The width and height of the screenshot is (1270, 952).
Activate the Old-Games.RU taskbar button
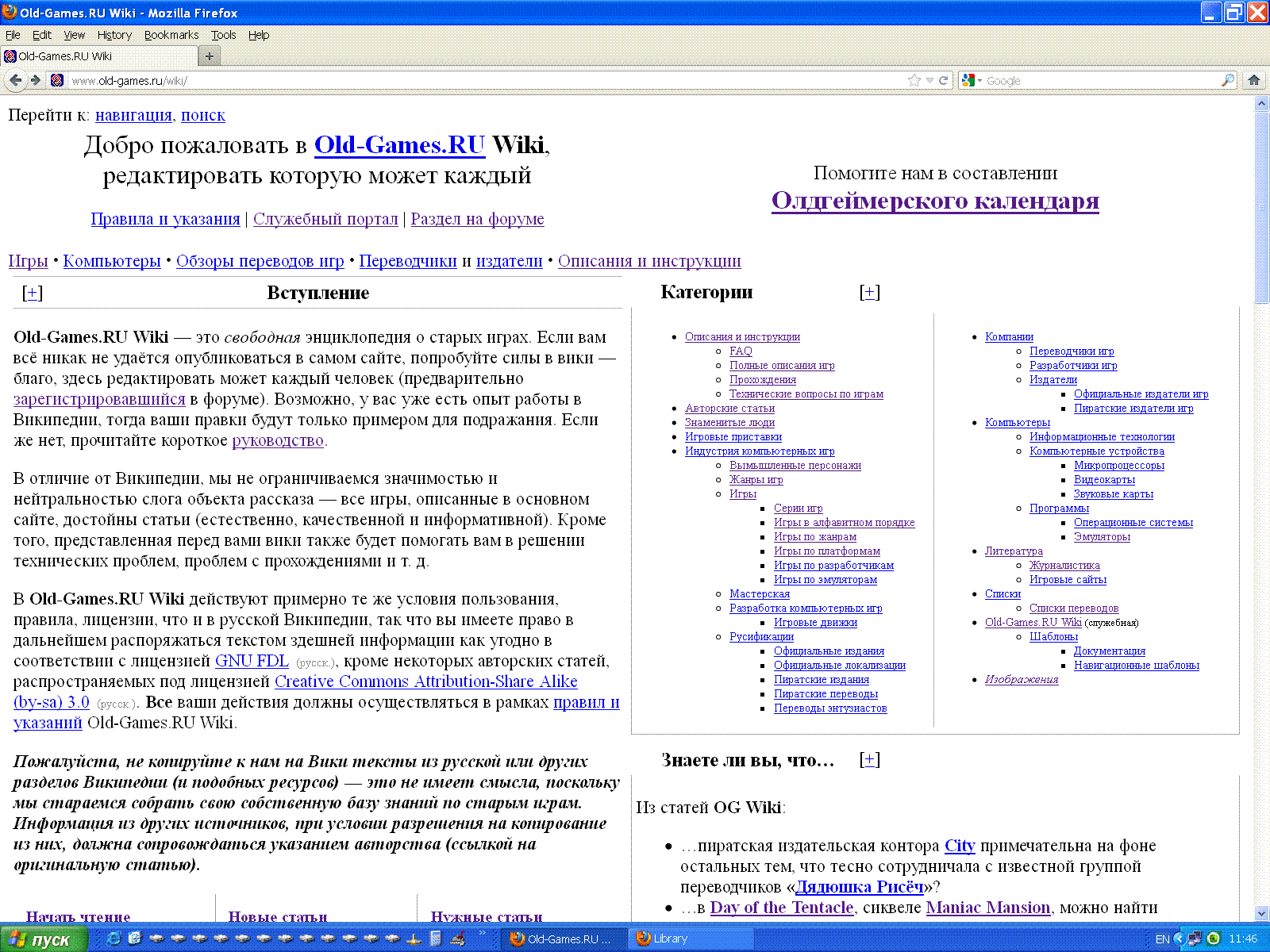pos(564,939)
